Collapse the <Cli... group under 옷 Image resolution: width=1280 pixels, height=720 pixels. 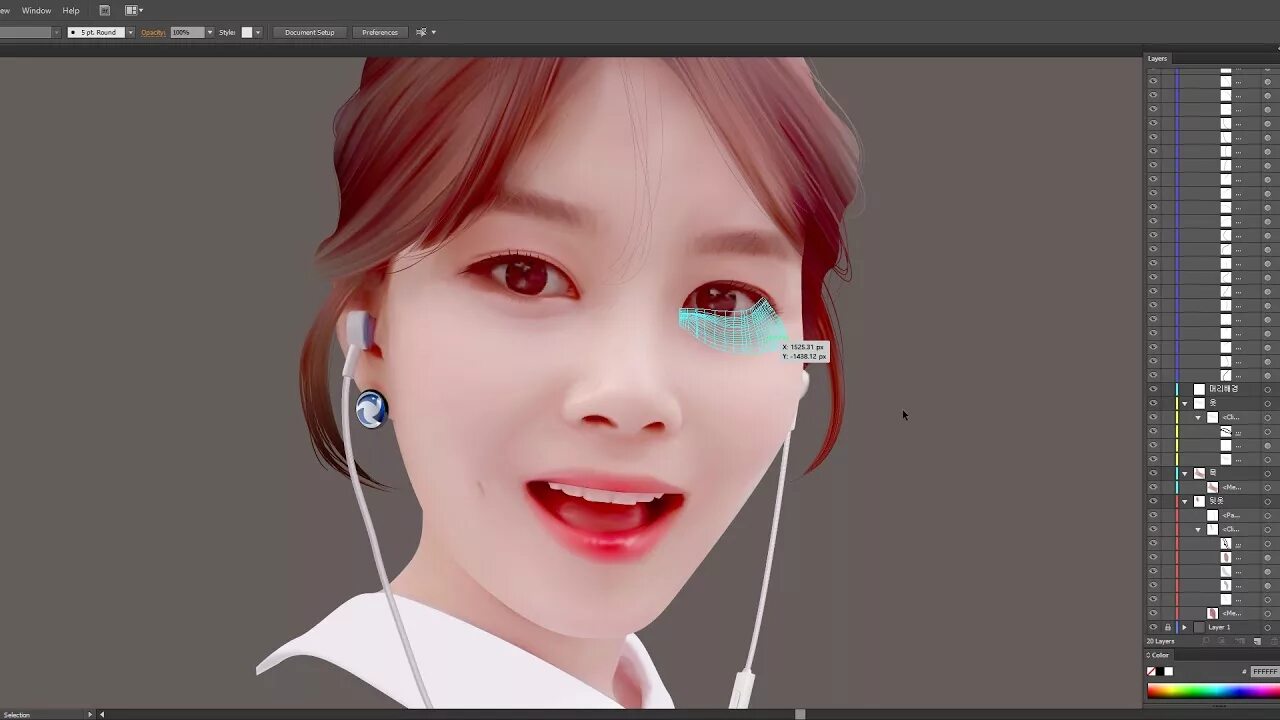[x=1198, y=417]
